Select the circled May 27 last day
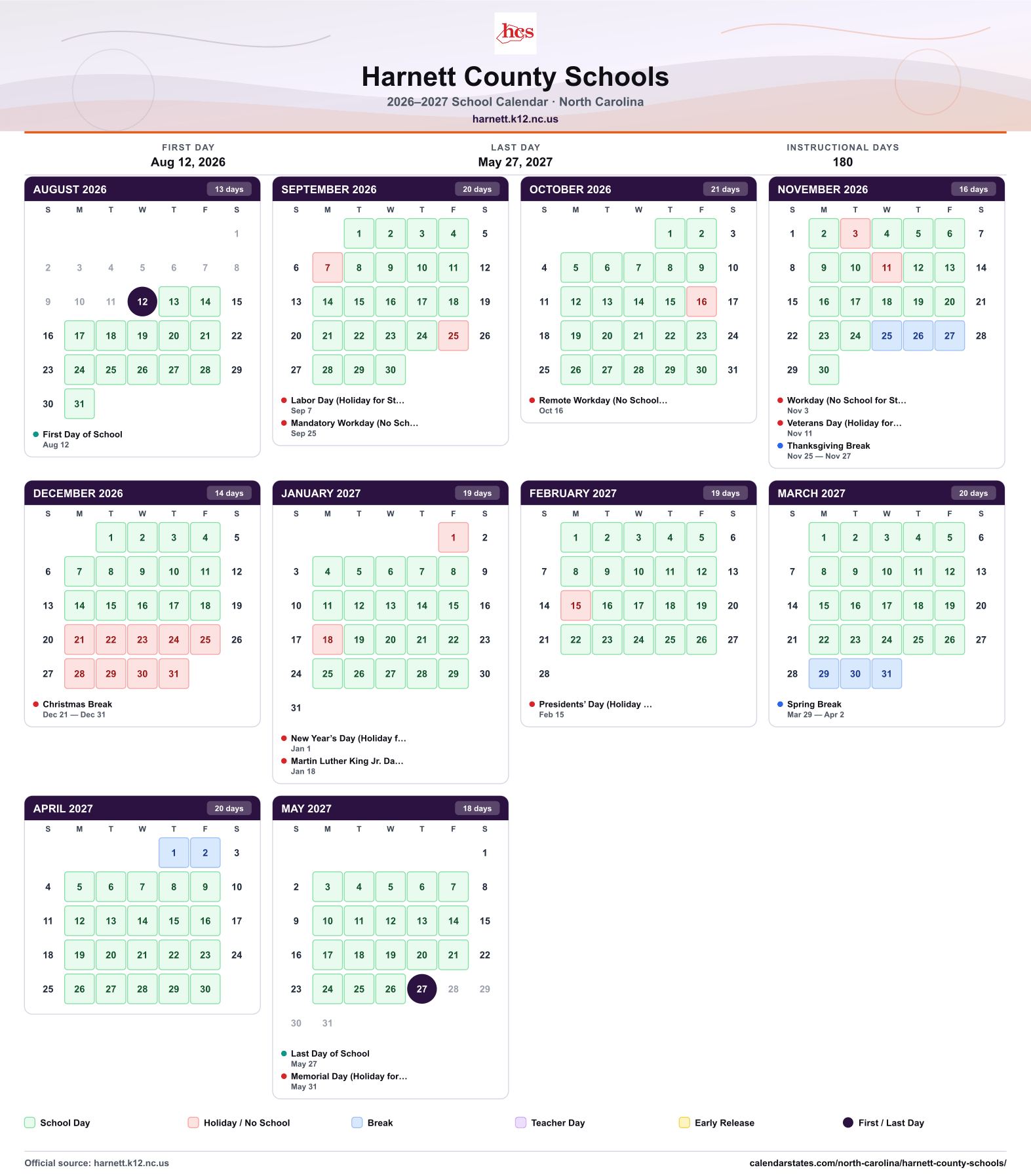The image size is (1031, 1176). [x=422, y=989]
